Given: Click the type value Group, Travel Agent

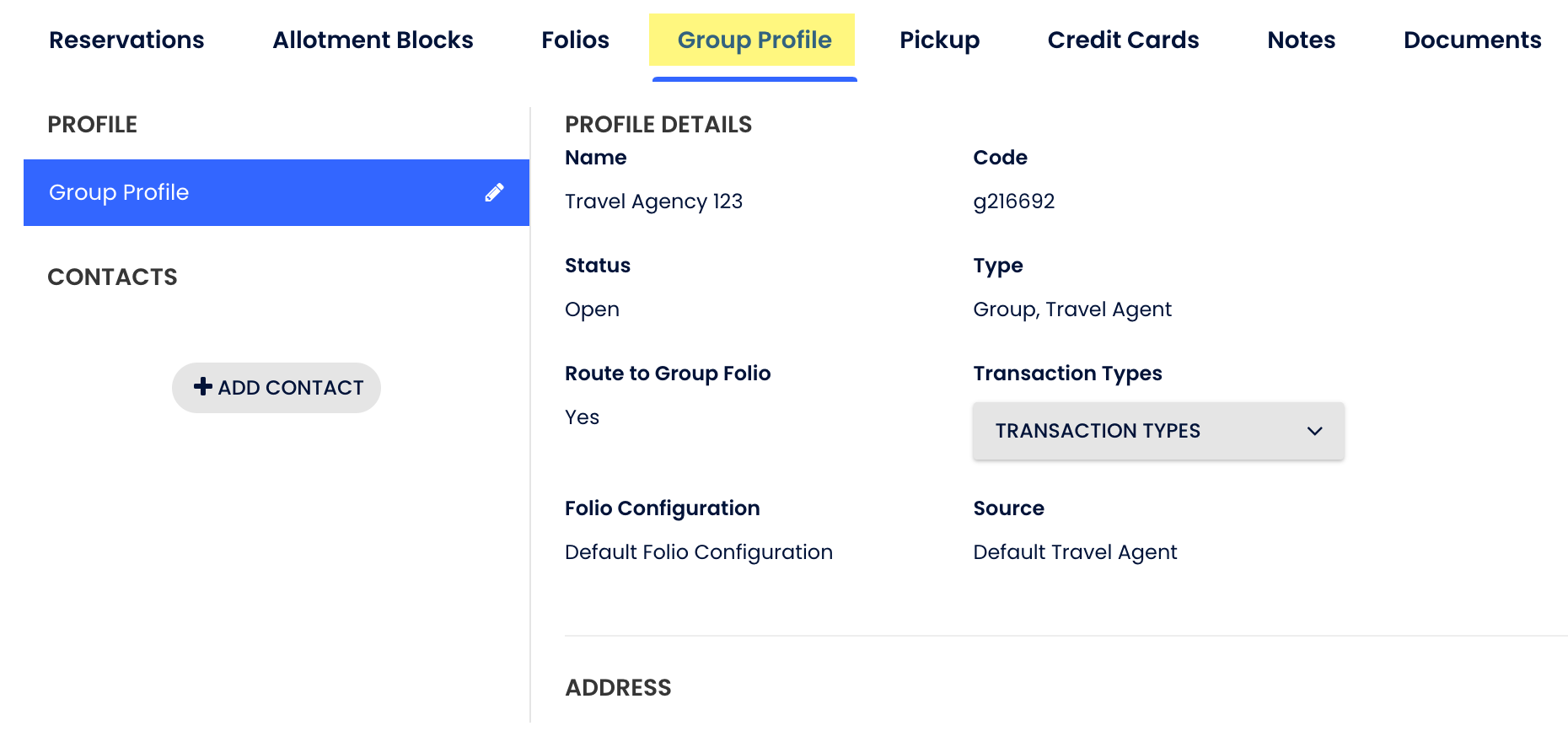Looking at the screenshot, I should click(x=1071, y=309).
